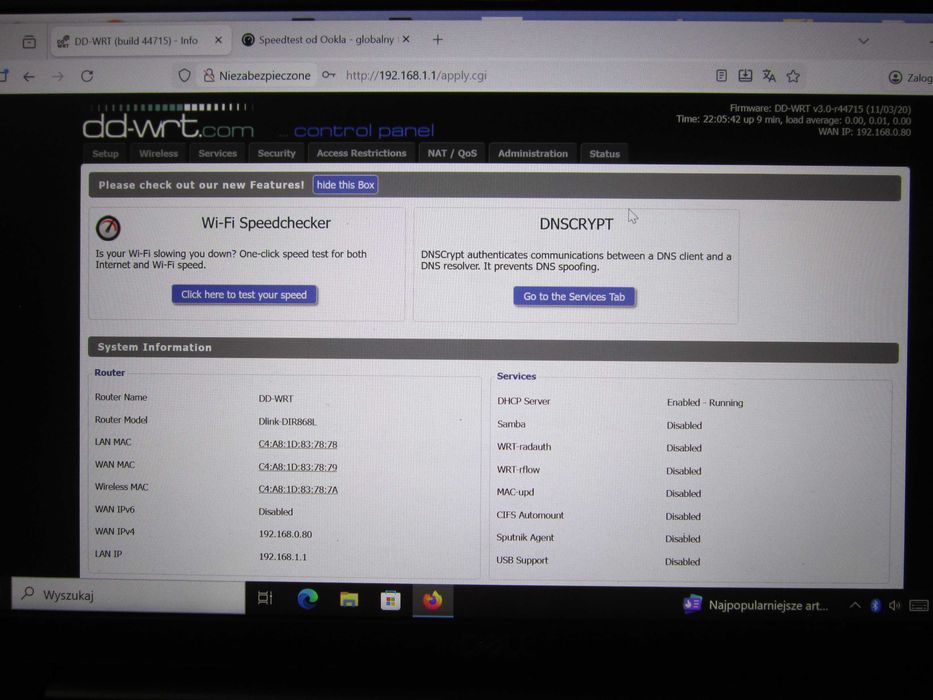
Task: Click here to test your speed
Action: pyautogui.click(x=244, y=295)
